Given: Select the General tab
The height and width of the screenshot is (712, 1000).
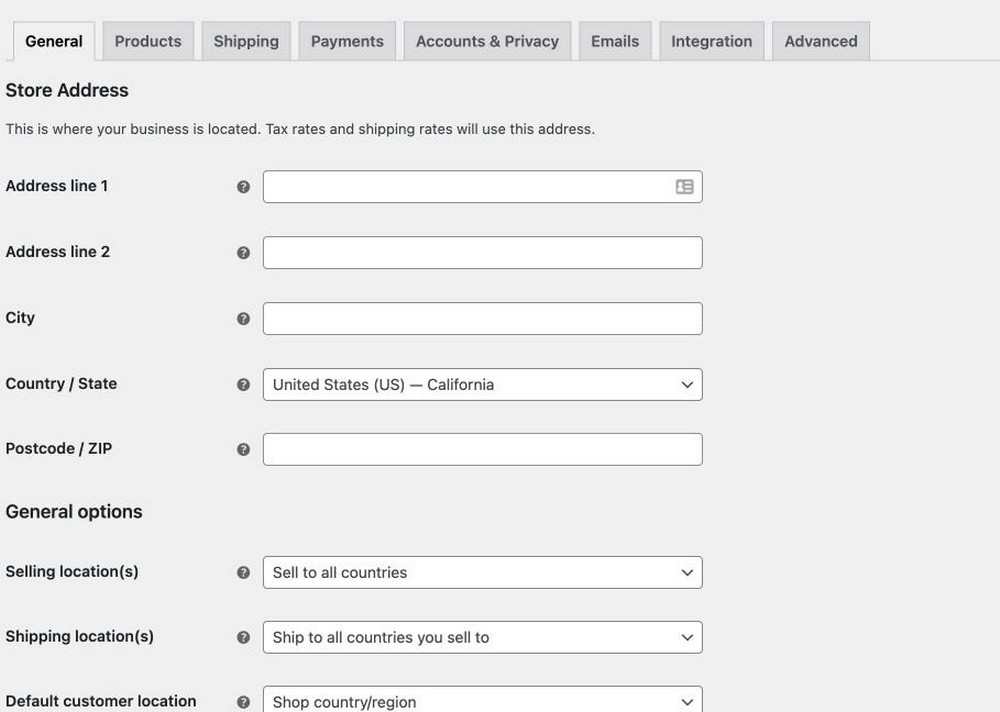Looking at the screenshot, I should 54,41.
